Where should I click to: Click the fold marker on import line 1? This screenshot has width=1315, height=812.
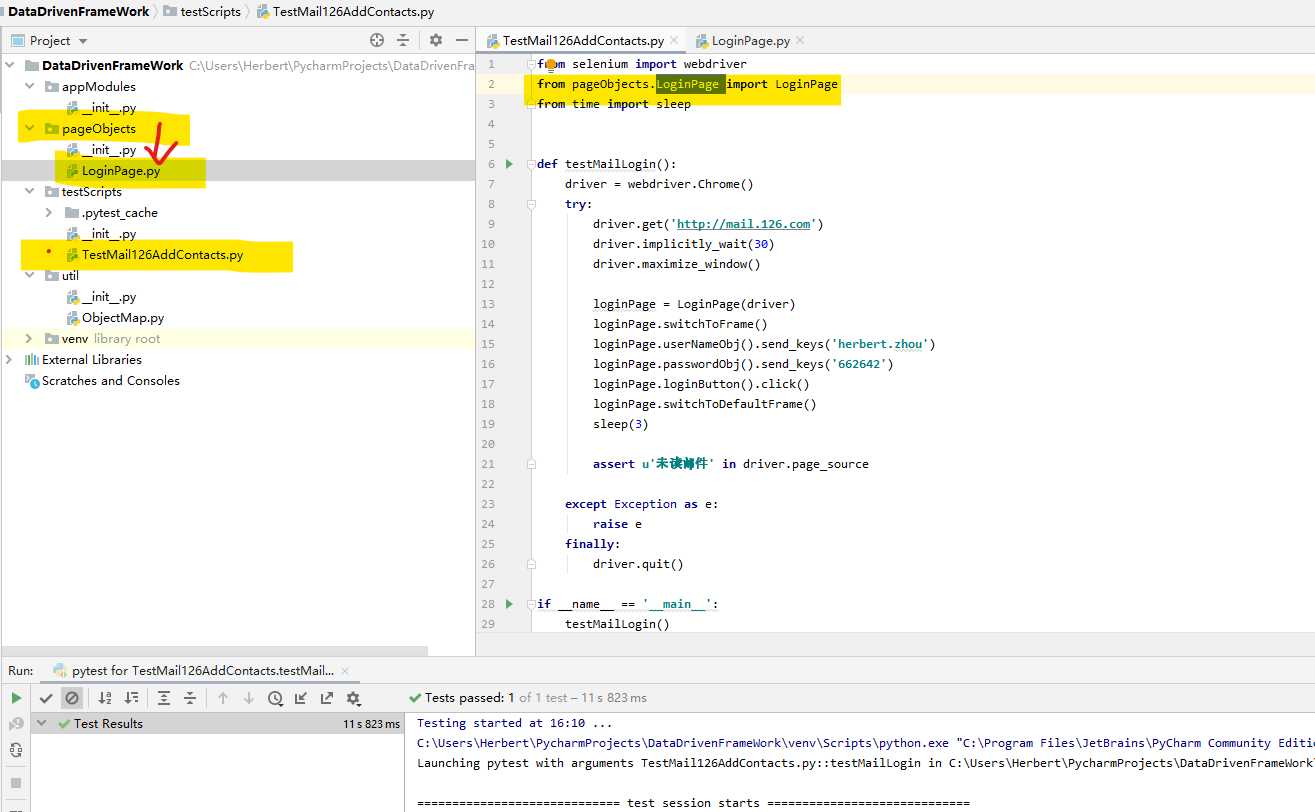point(531,64)
